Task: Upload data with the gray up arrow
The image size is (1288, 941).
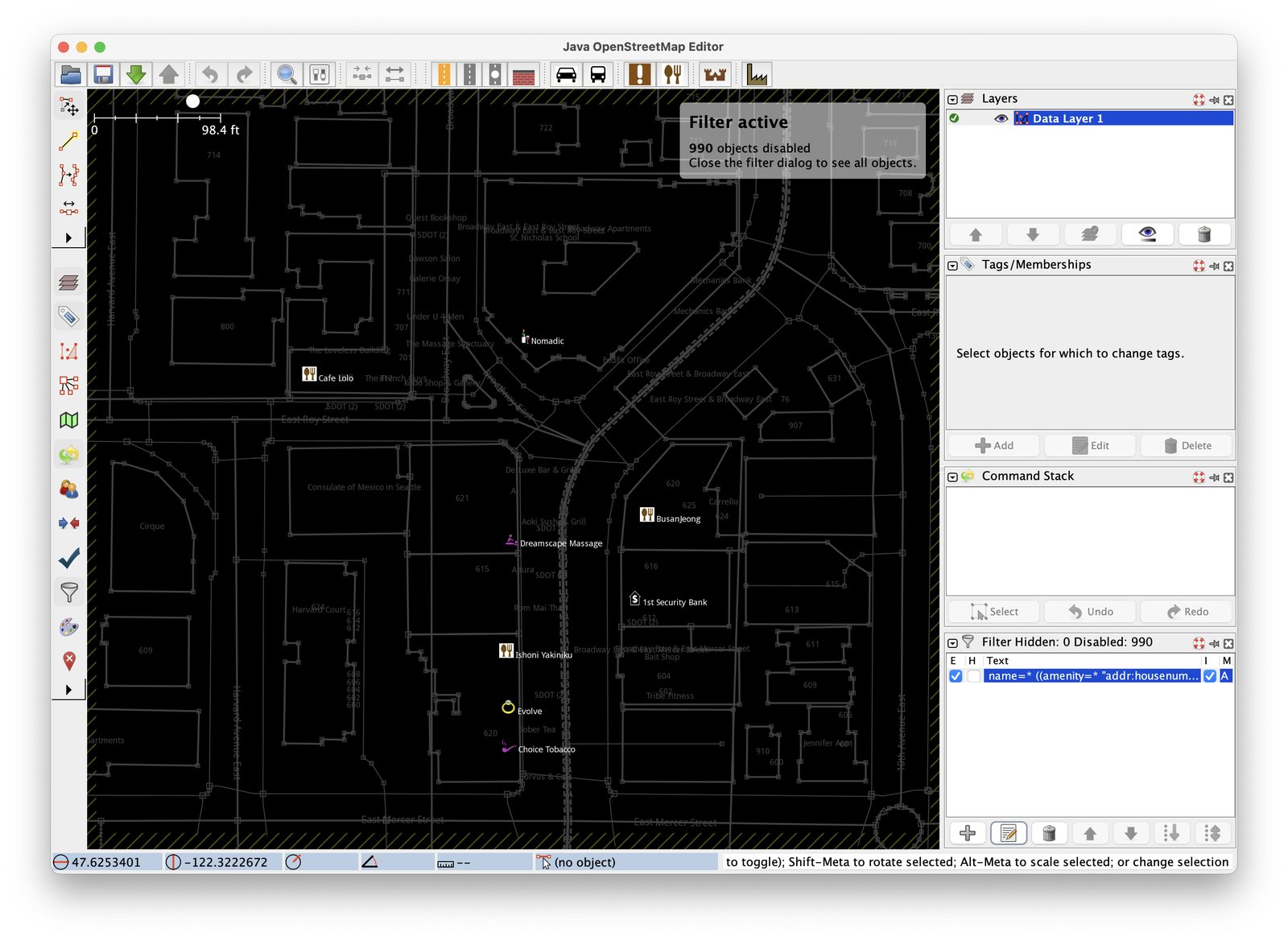Action: tap(169, 75)
